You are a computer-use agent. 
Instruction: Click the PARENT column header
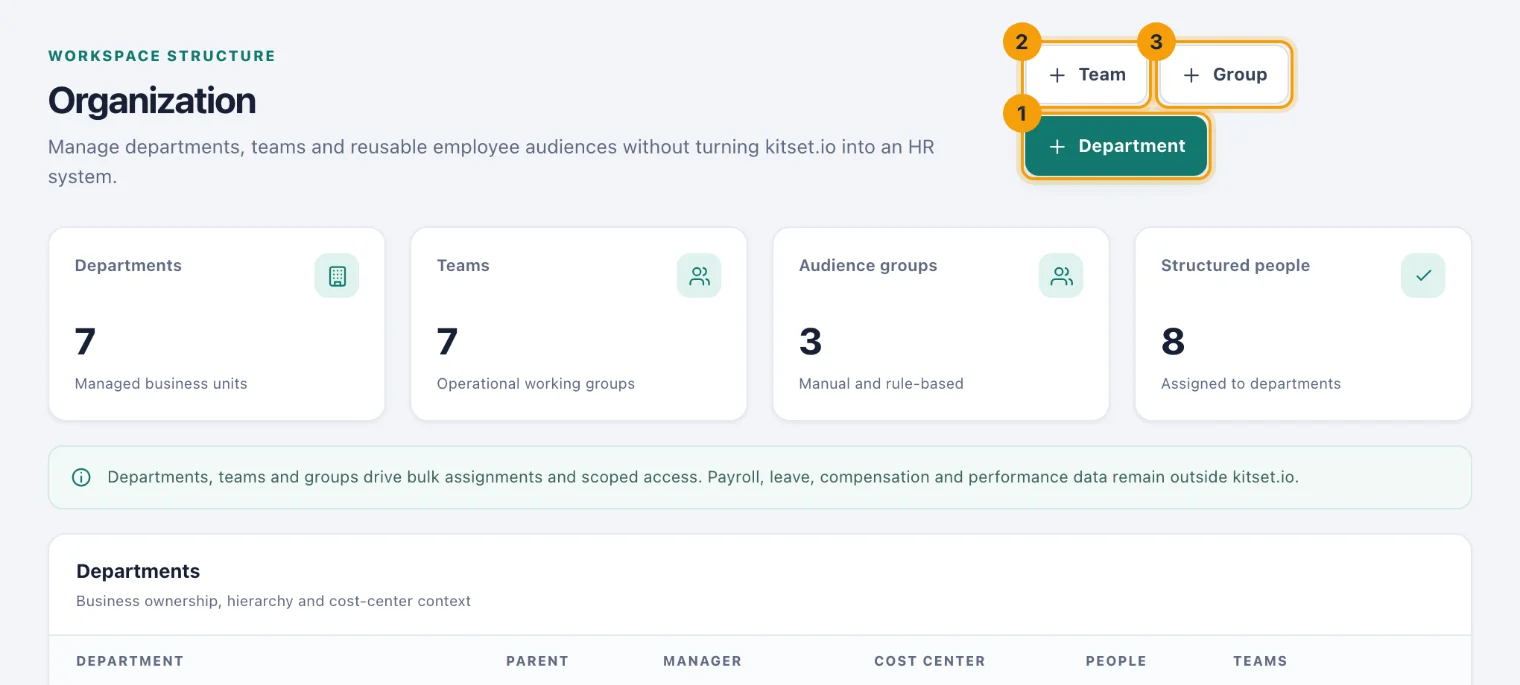(537, 661)
